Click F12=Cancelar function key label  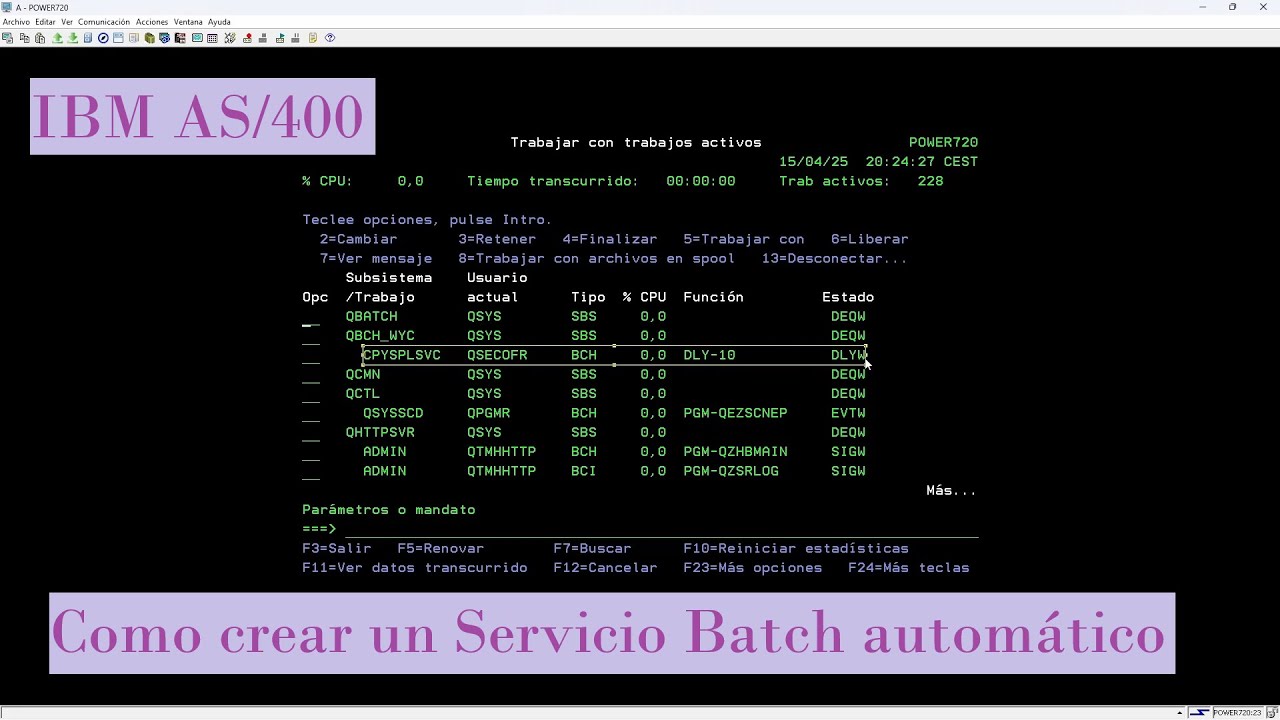point(605,568)
